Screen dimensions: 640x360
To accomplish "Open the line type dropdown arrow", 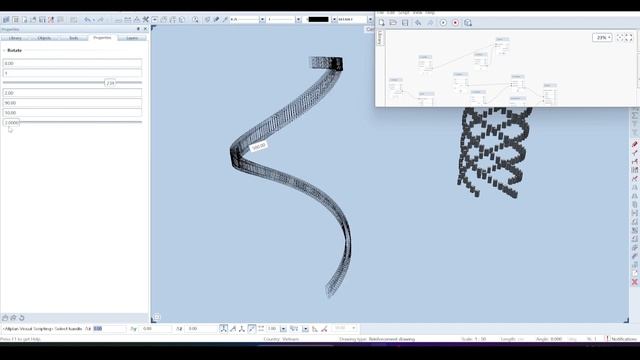I will [x=298, y=20].
